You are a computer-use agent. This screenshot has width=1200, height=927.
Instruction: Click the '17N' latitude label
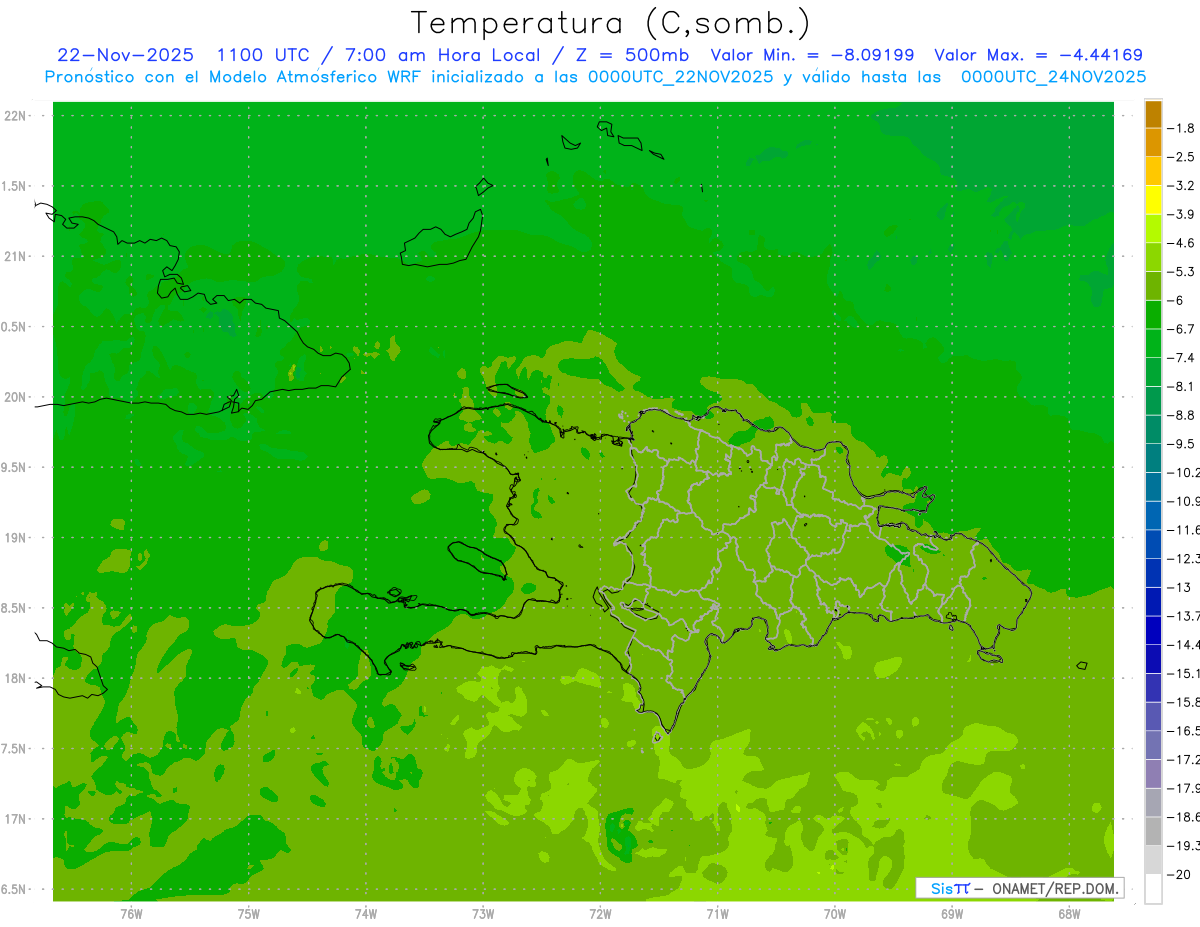click(15, 819)
